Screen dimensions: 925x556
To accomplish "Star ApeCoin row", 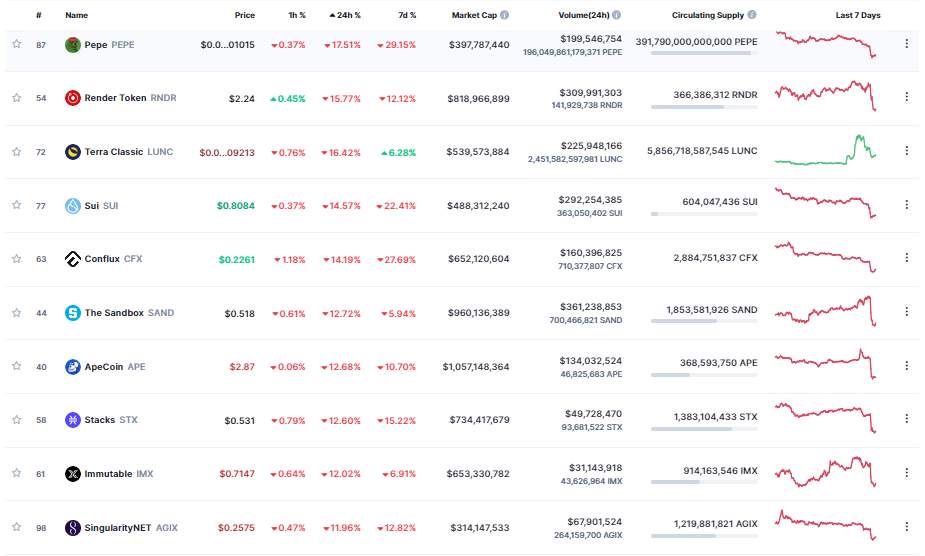I will tap(17, 366).
